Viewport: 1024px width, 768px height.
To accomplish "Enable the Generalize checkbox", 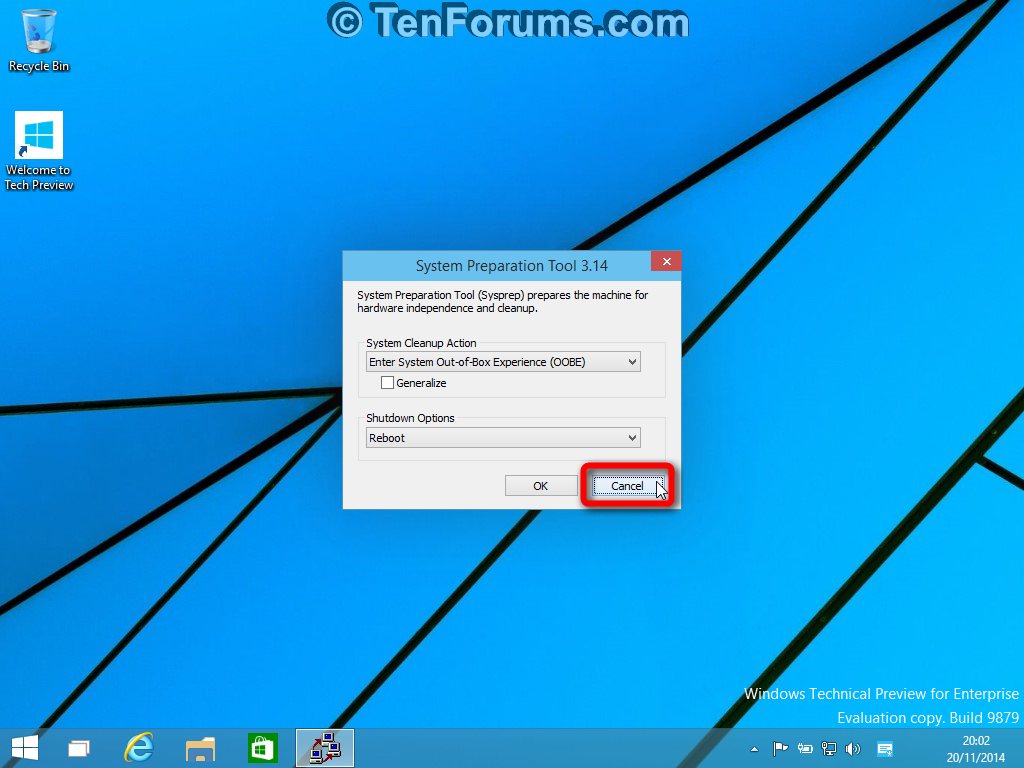I will pos(387,383).
